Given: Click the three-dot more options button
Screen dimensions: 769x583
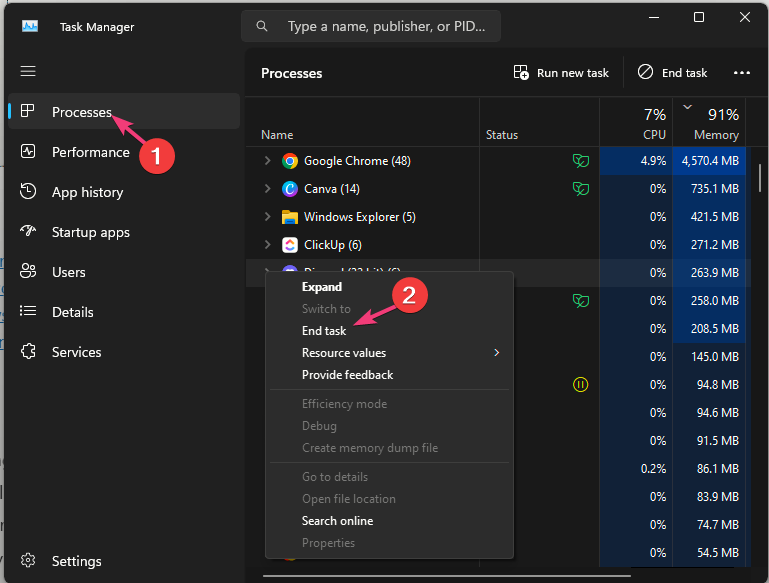Looking at the screenshot, I should point(741,72).
